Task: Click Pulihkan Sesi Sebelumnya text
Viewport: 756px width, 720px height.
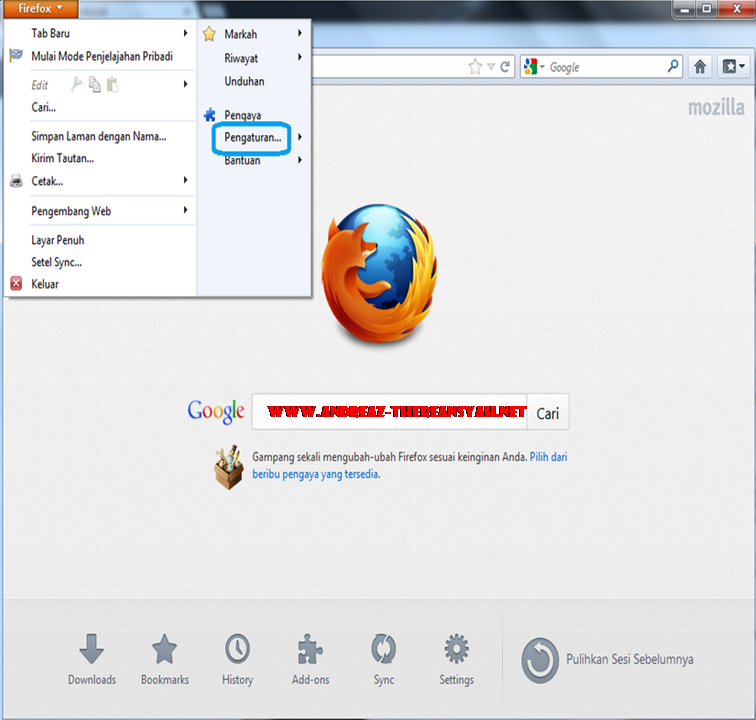Action: pyautogui.click(x=630, y=659)
